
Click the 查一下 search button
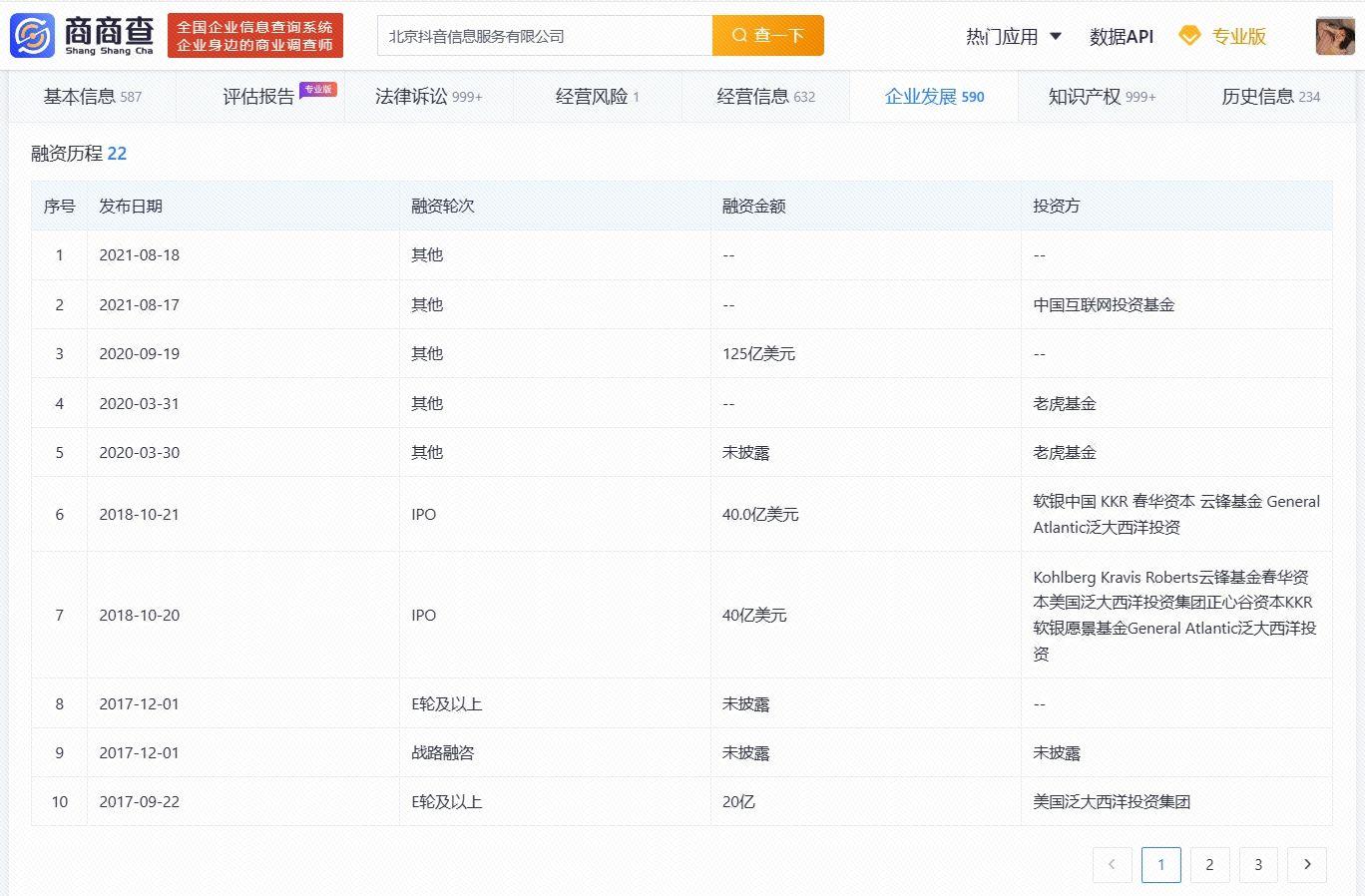pos(768,34)
